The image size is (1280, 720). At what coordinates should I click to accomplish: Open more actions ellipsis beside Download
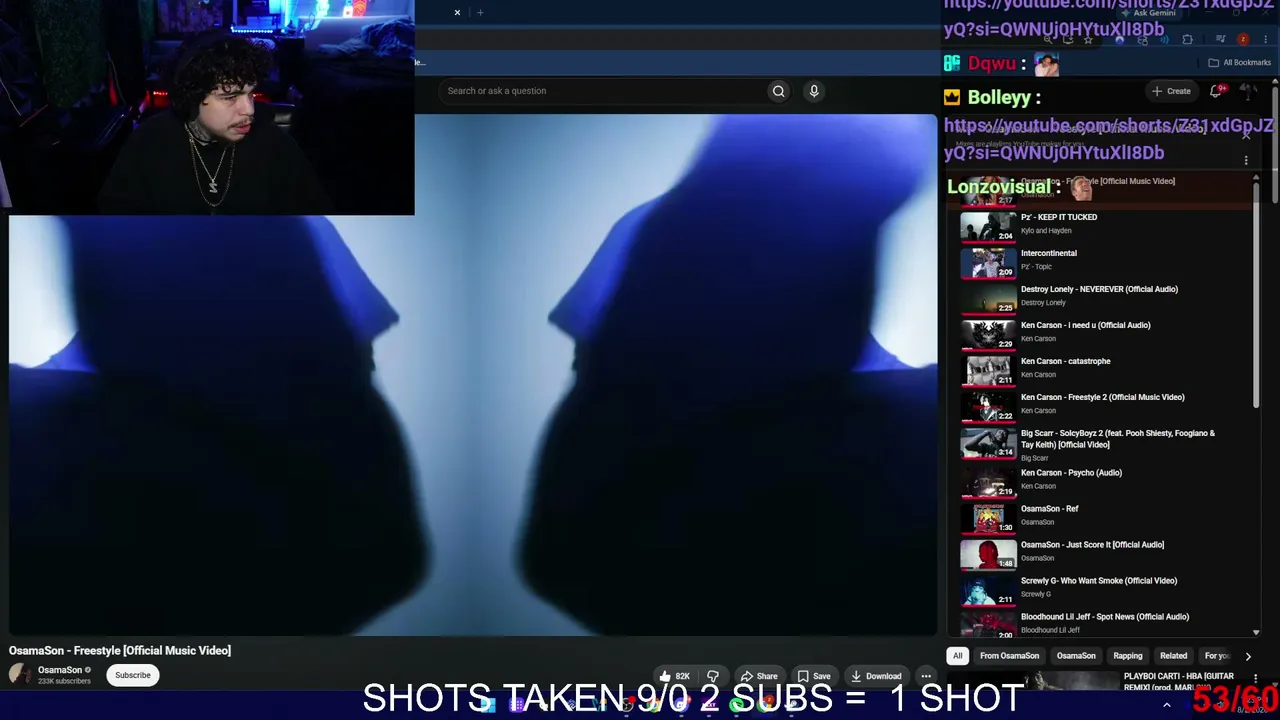click(x=926, y=676)
